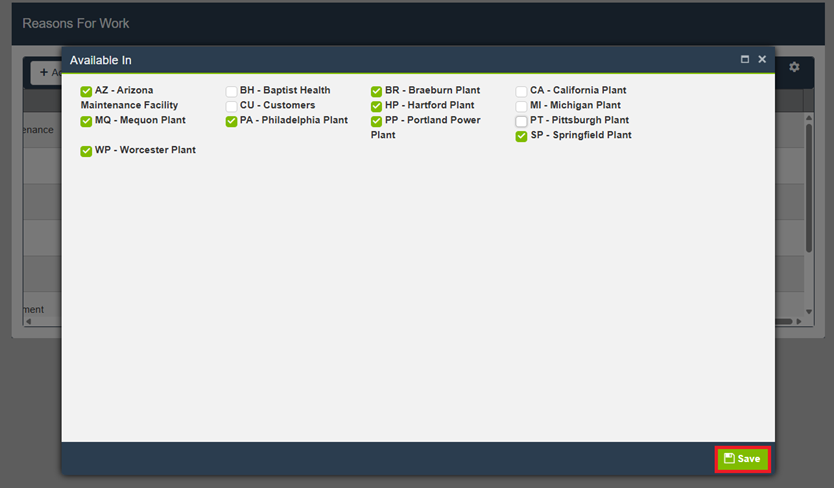Uncheck AZ - Arizona Maintenance Facility
The image size is (834, 488).
click(86, 91)
